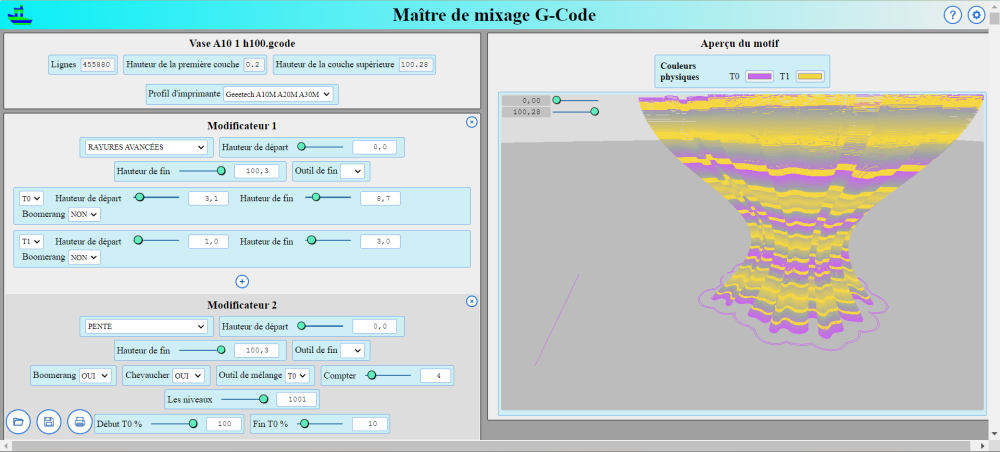Screen dimensions: 1000x452
Task: Open the settings gear icon
Action: click(x=976, y=15)
